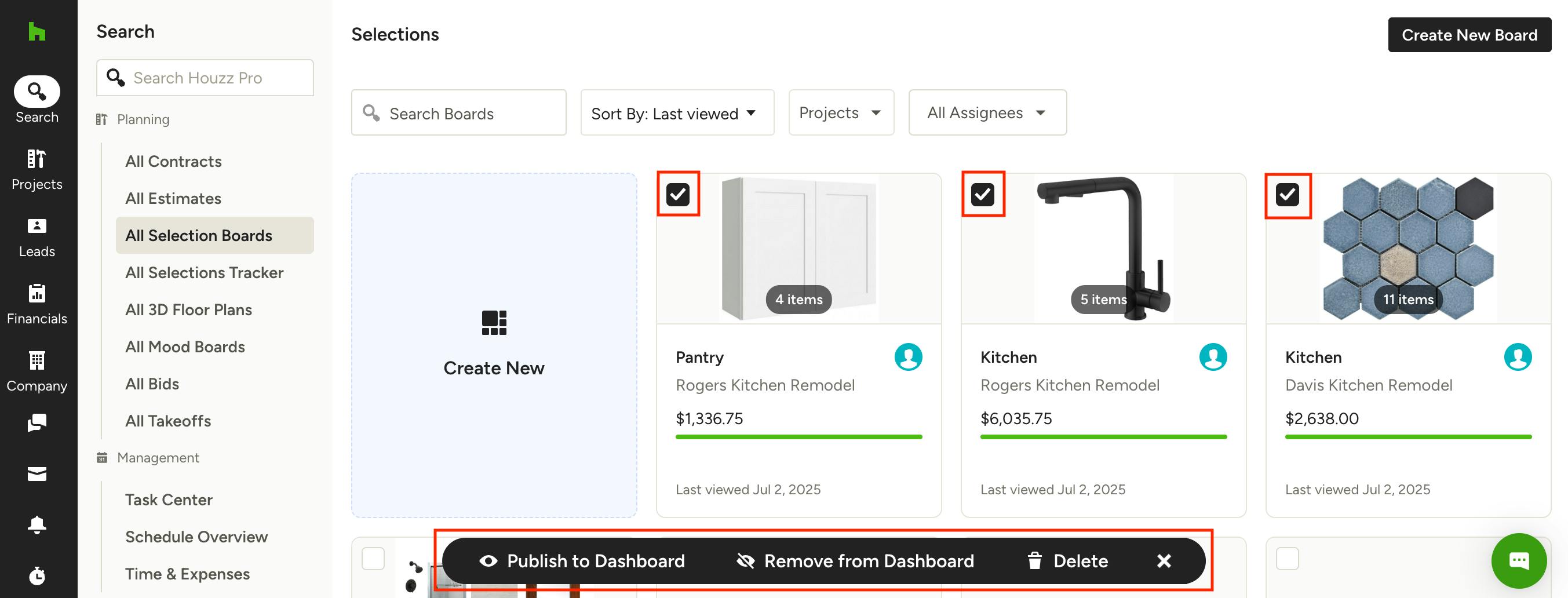Open the Leads sidebar icon
Viewport: 1568px width, 598px height.
[37, 237]
